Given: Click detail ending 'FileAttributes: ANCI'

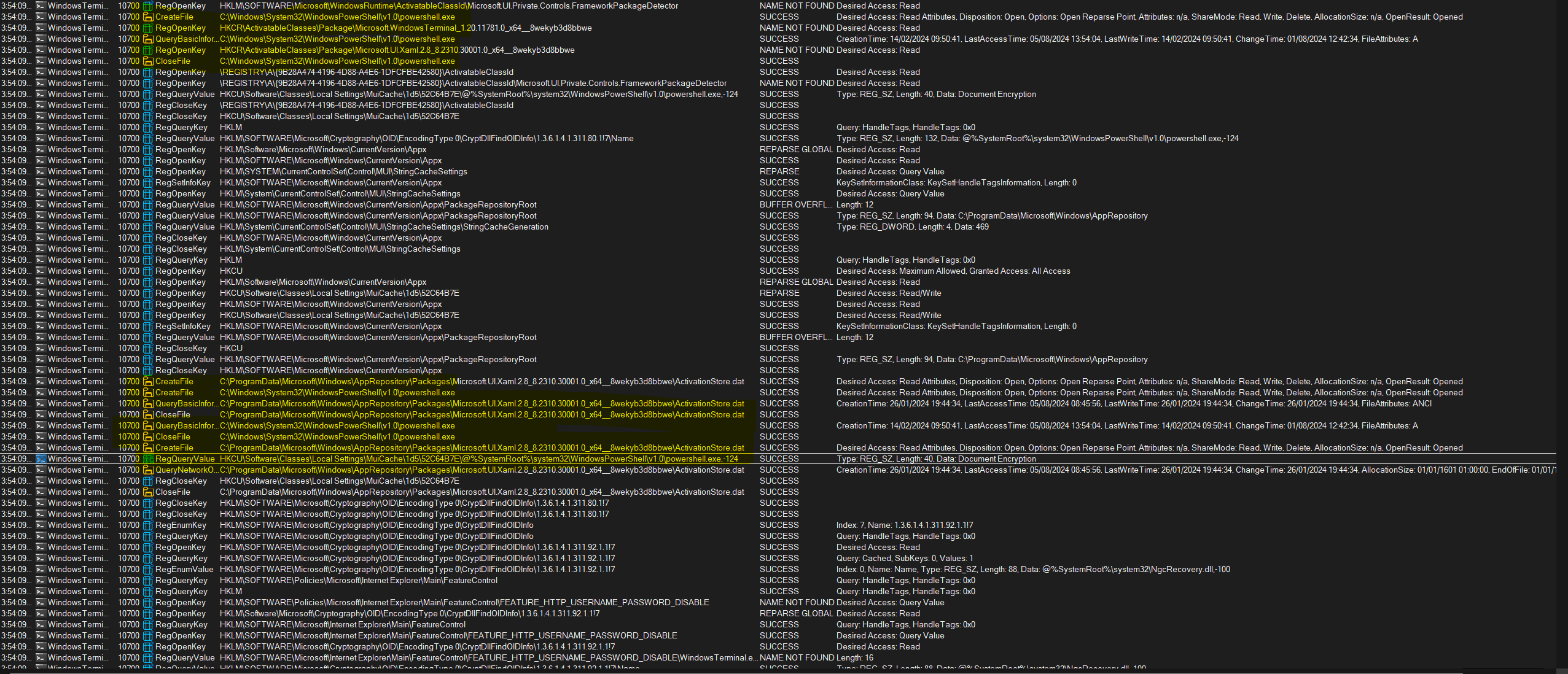Looking at the screenshot, I should pos(1134,403).
